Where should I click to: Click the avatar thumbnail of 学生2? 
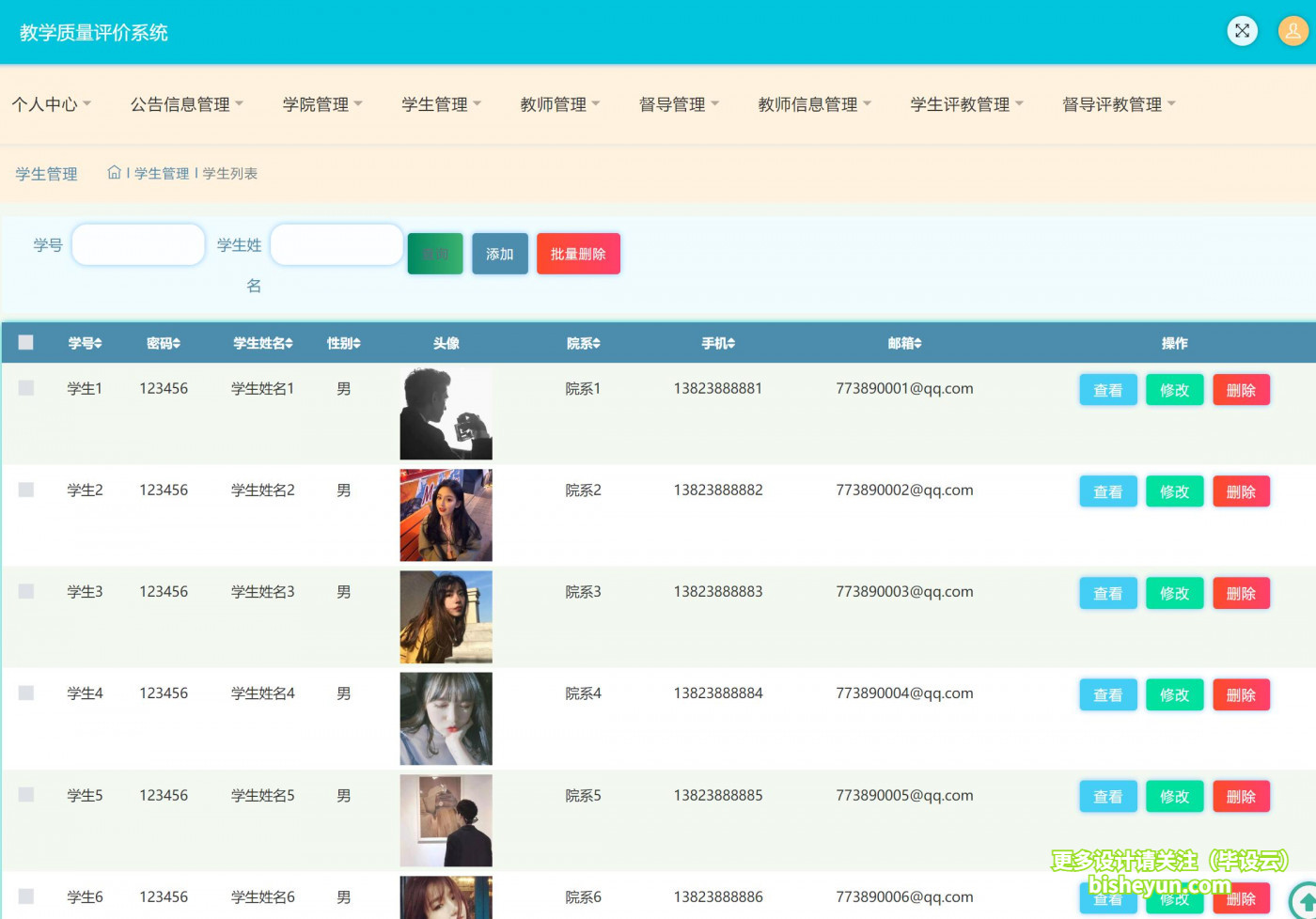pos(446,515)
